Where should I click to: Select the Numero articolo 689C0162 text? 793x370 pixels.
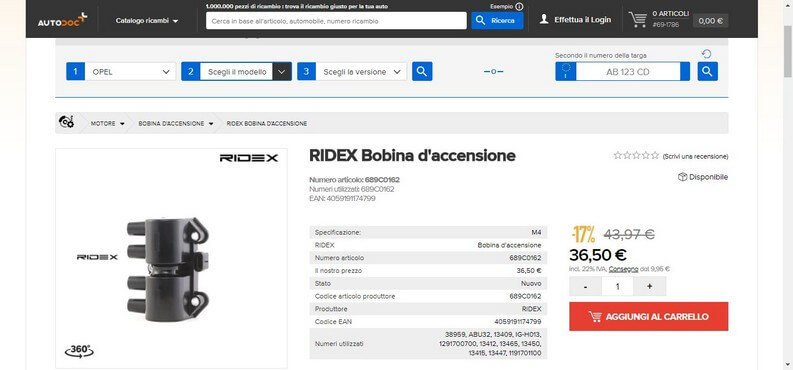click(355, 179)
